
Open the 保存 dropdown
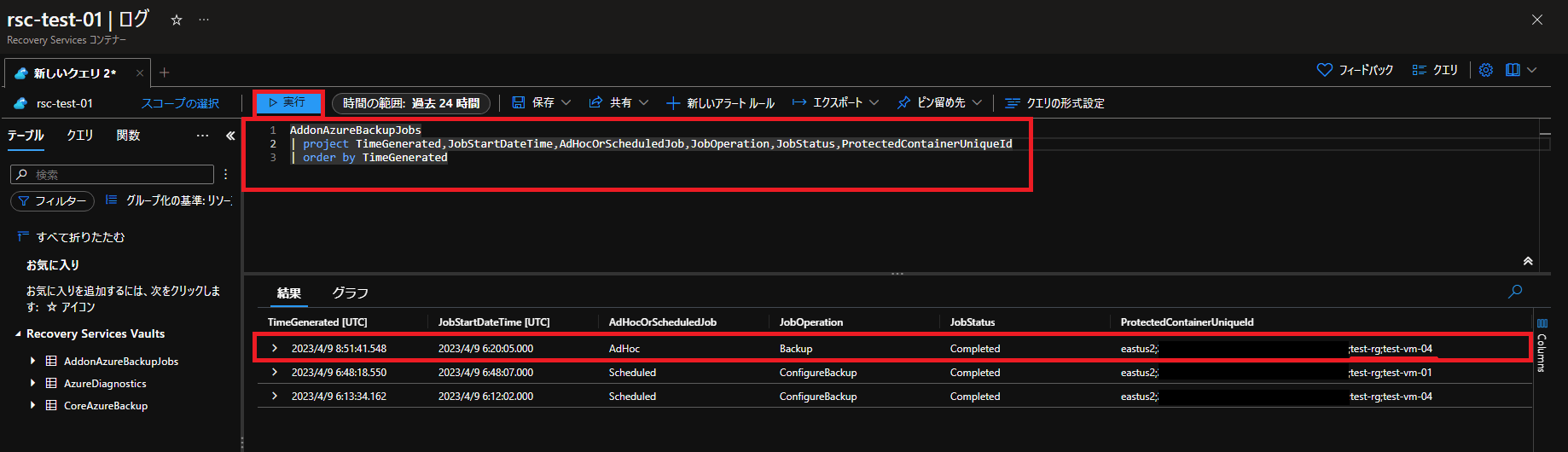pos(542,102)
